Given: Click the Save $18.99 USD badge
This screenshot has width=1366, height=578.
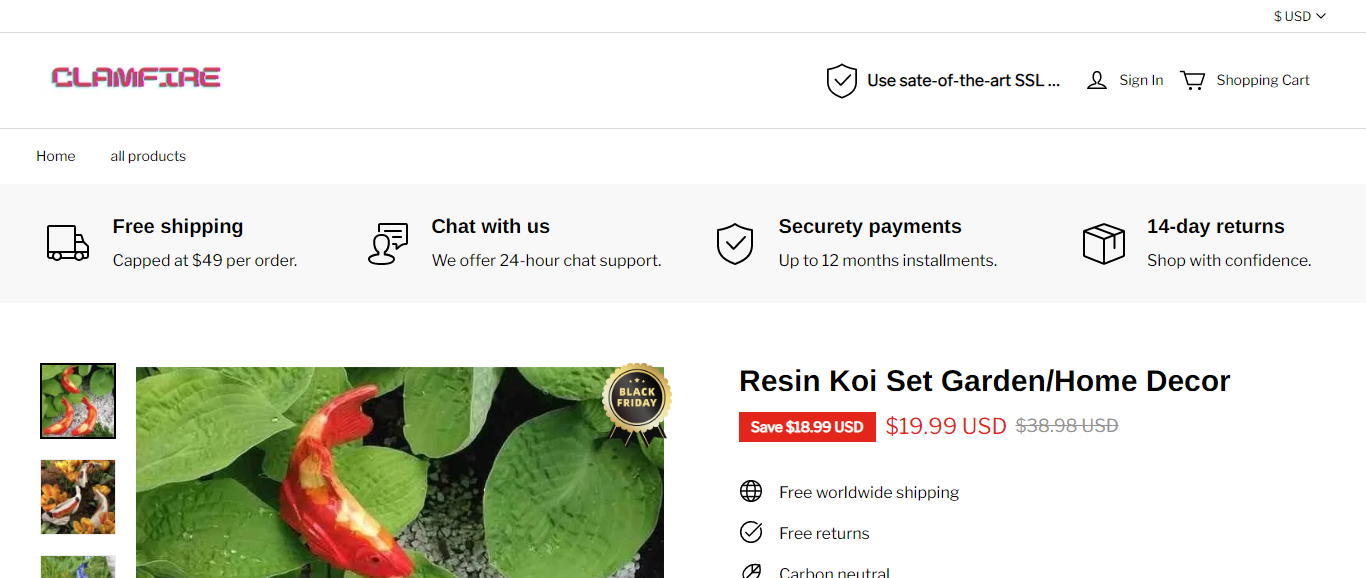Looking at the screenshot, I should pos(807,427).
